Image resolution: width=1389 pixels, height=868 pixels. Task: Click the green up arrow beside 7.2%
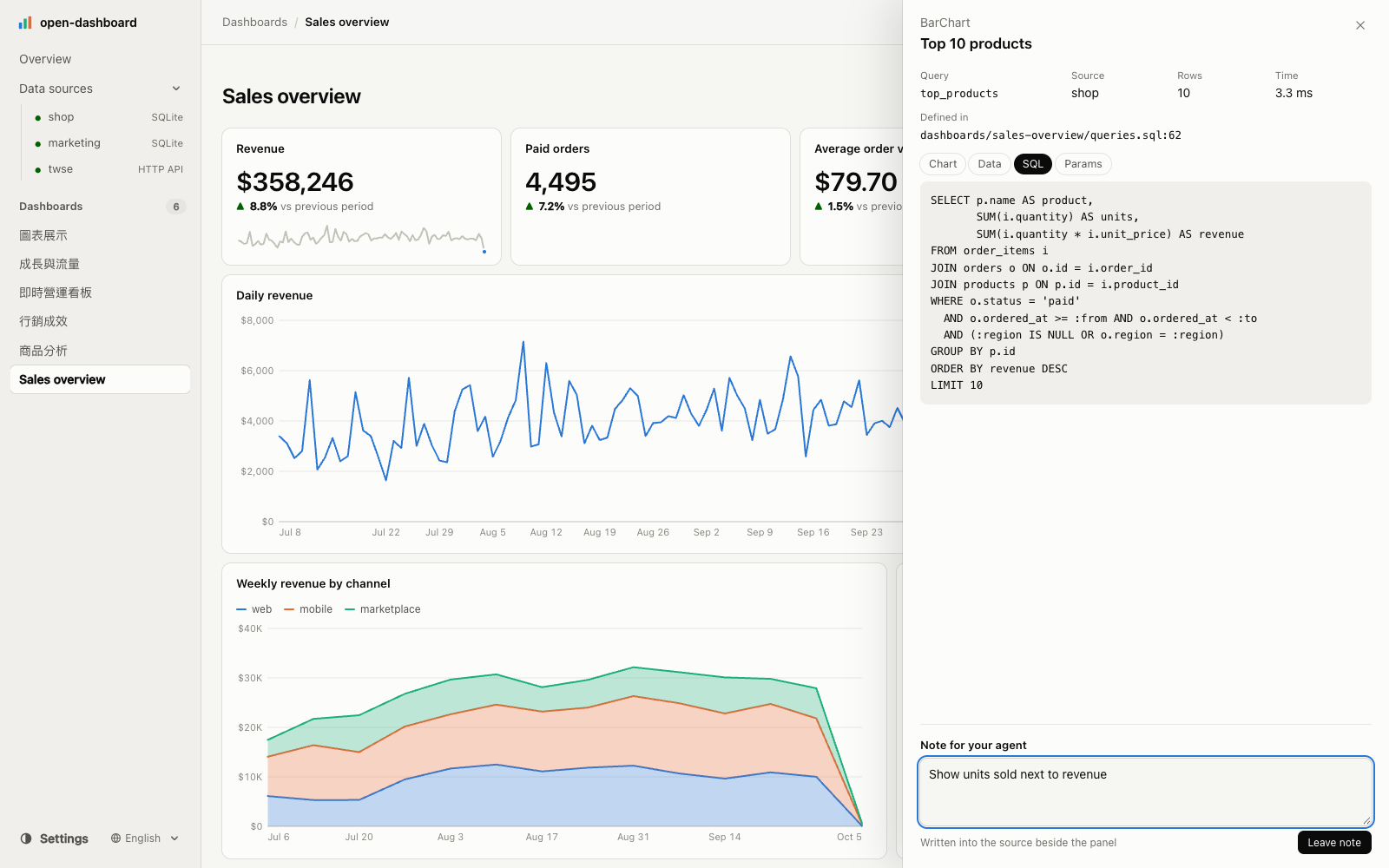coord(530,207)
